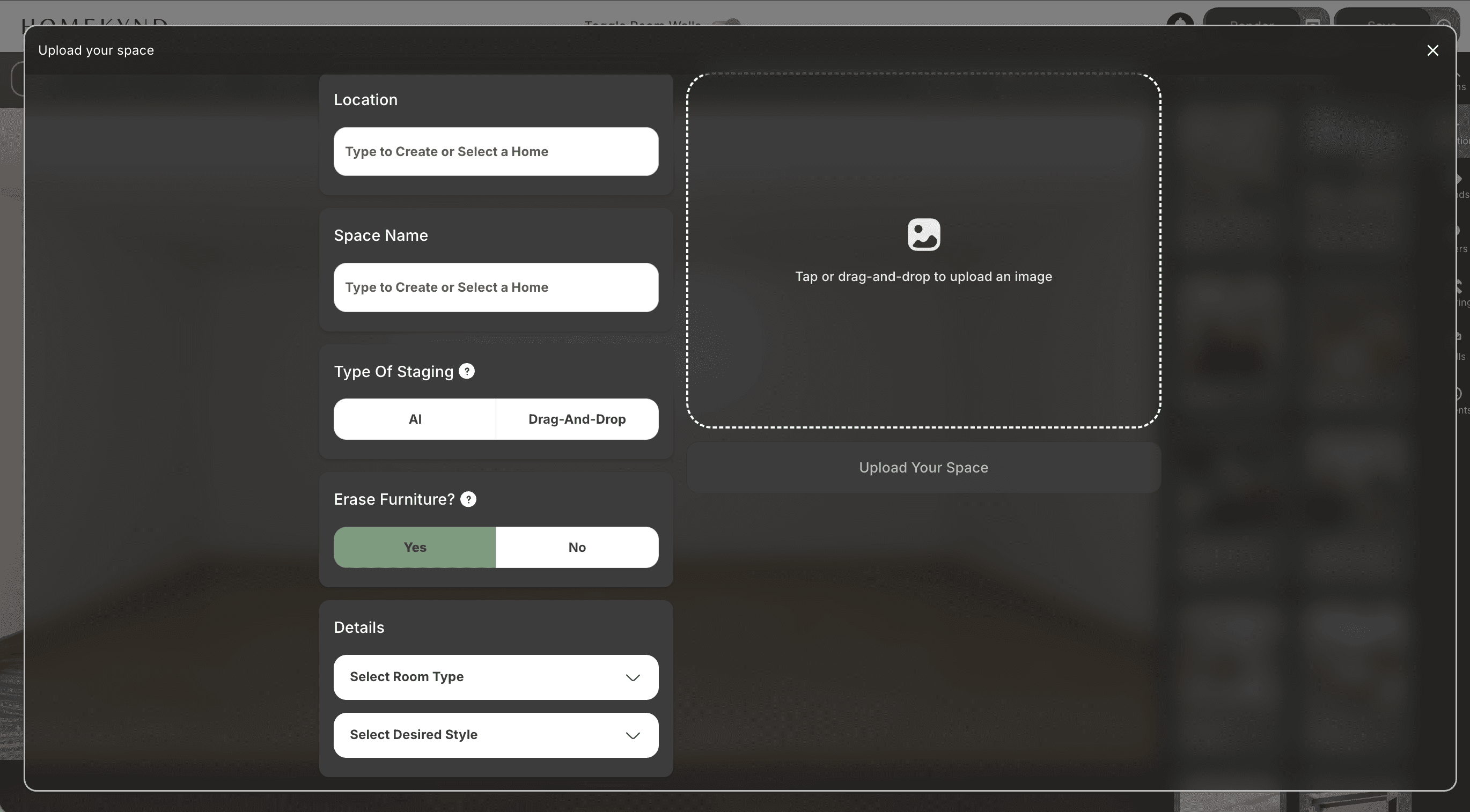1470x812 pixels.
Task: Click the Render button in the header
Action: pos(1251,18)
